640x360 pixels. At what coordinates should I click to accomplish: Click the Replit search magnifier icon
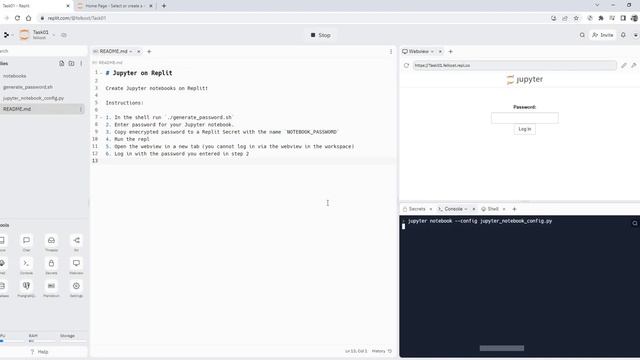tap(582, 35)
